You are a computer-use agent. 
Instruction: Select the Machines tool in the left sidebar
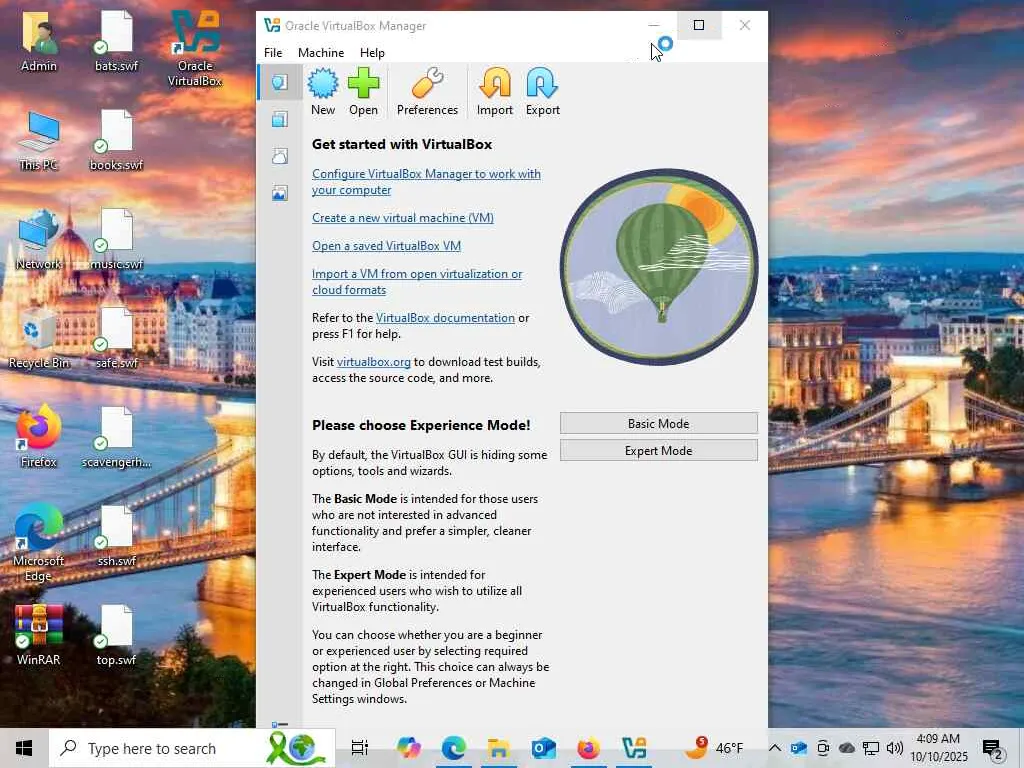click(x=280, y=119)
